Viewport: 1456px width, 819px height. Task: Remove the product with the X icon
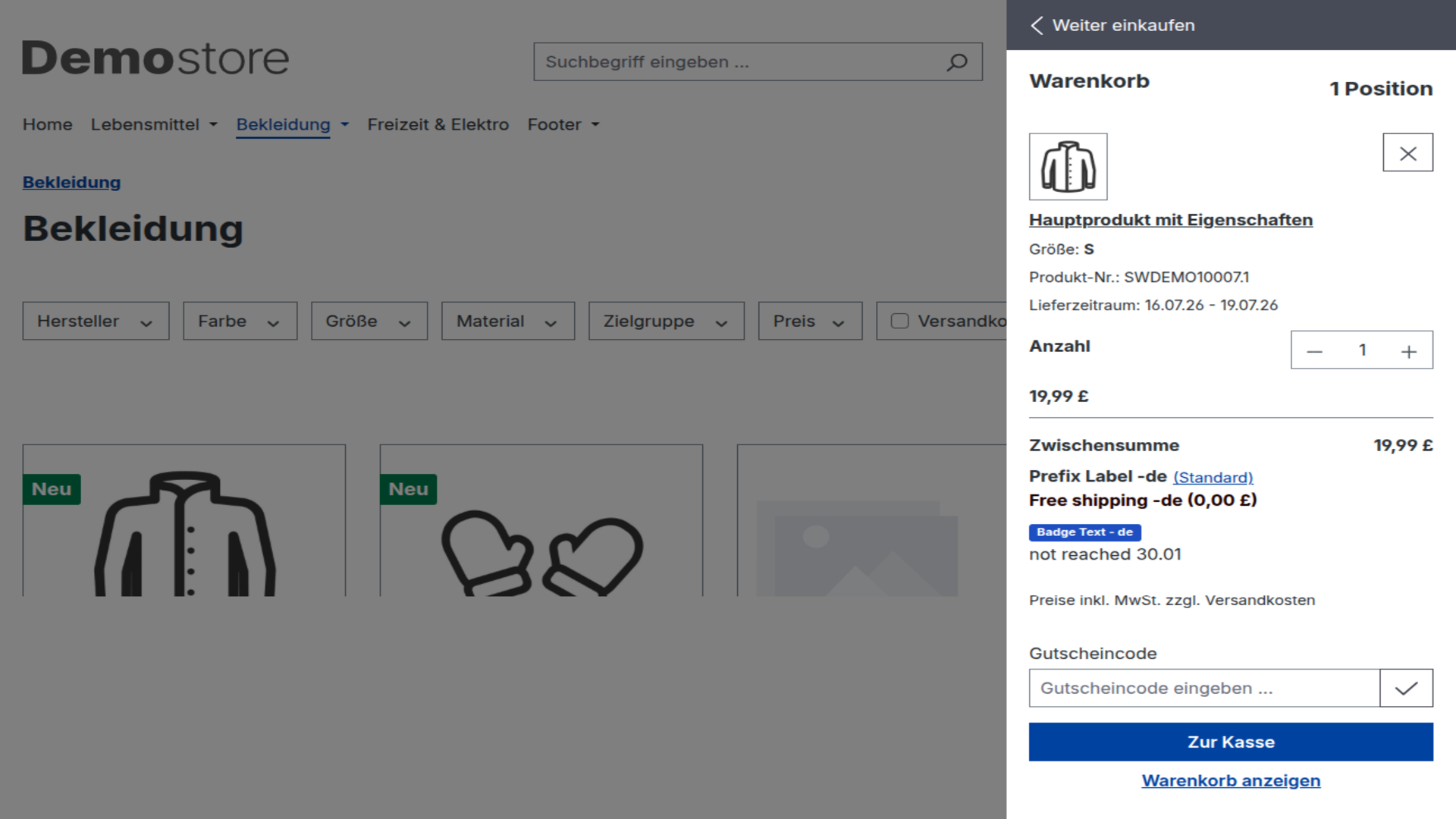(x=1407, y=152)
